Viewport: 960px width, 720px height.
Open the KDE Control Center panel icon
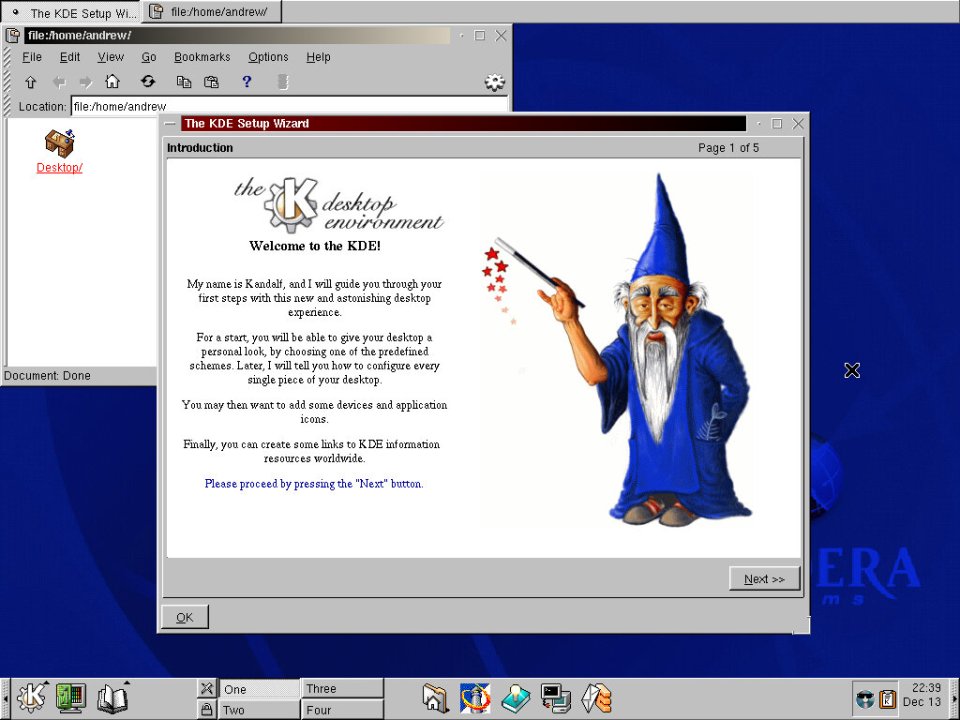[x=71, y=698]
